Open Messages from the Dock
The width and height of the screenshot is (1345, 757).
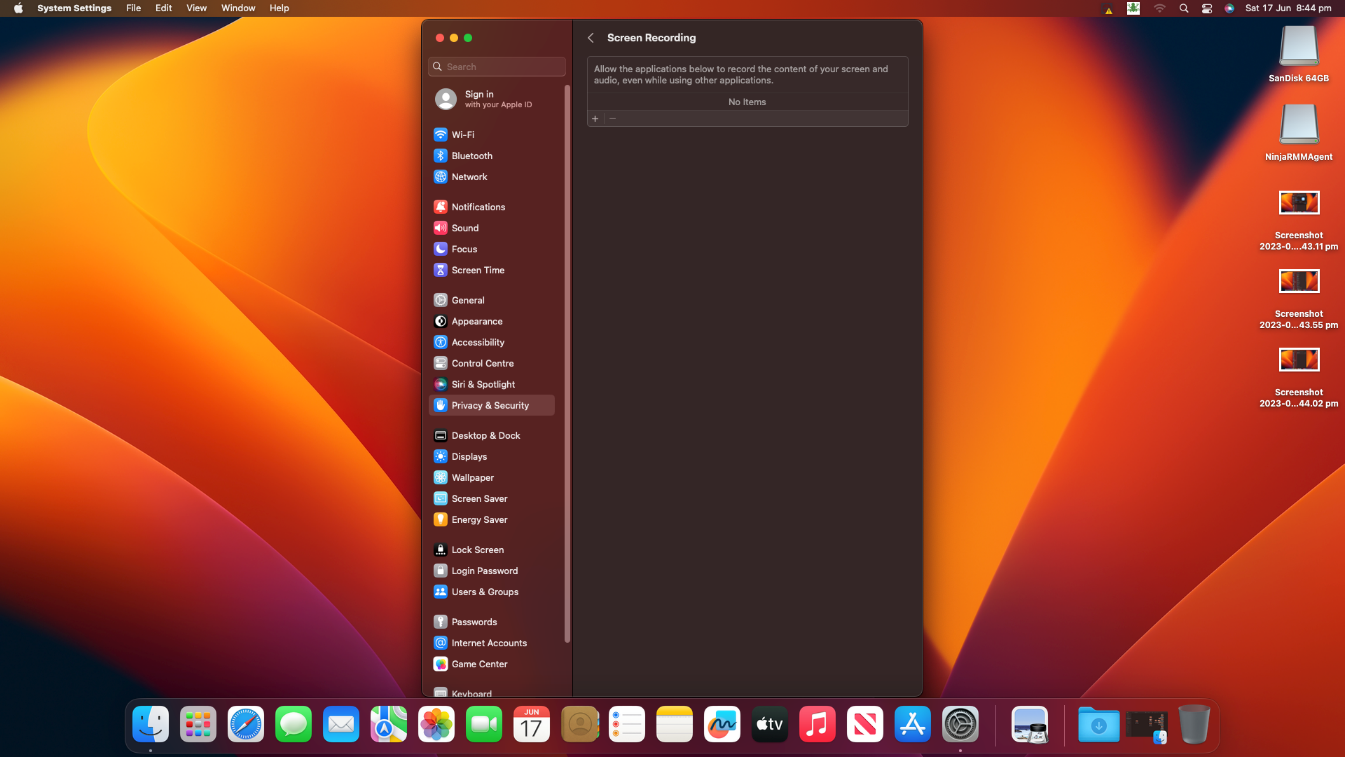(x=293, y=724)
